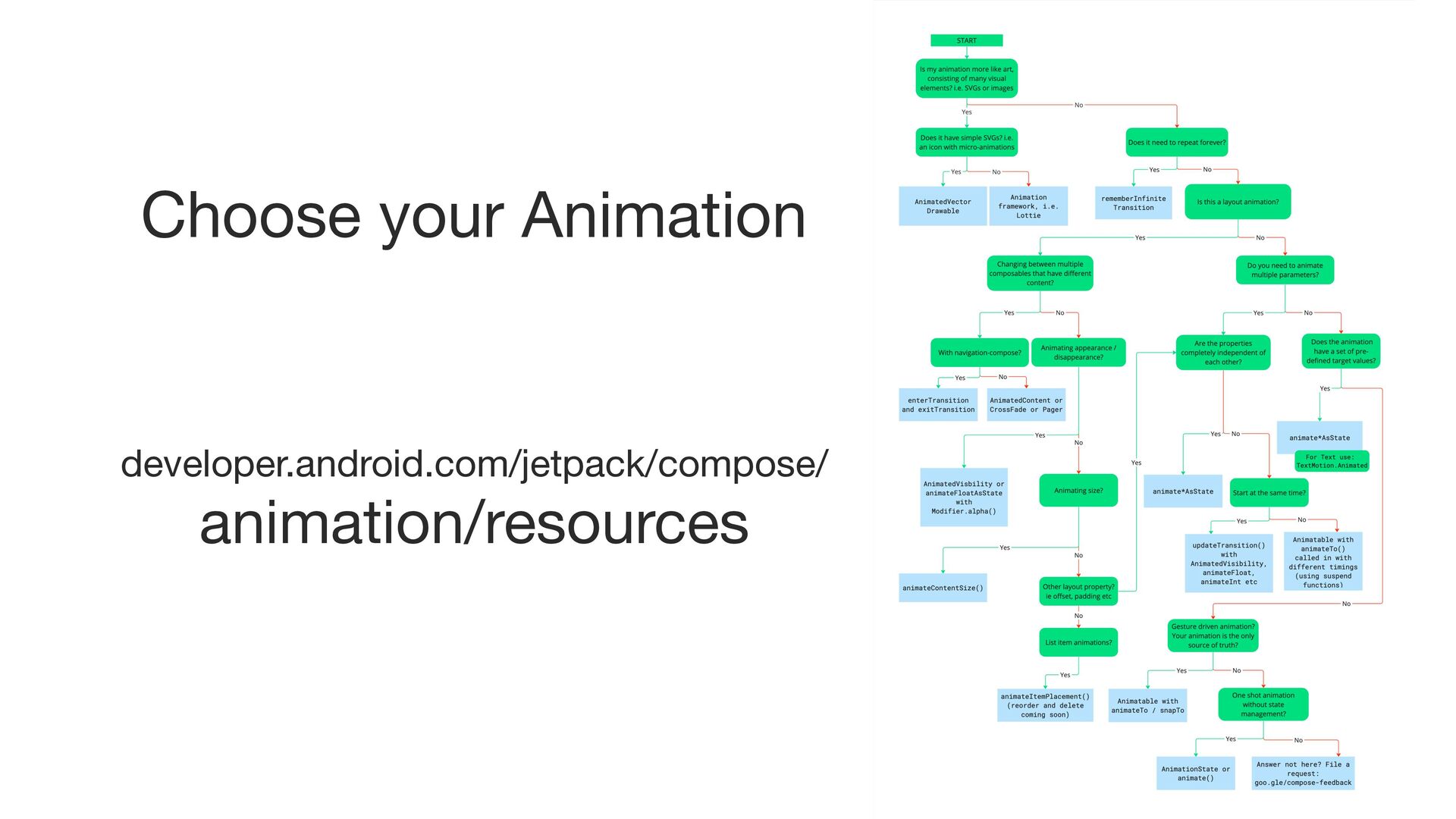The width and height of the screenshot is (1456, 819).
Task: Click the green START box
Action: (x=966, y=40)
